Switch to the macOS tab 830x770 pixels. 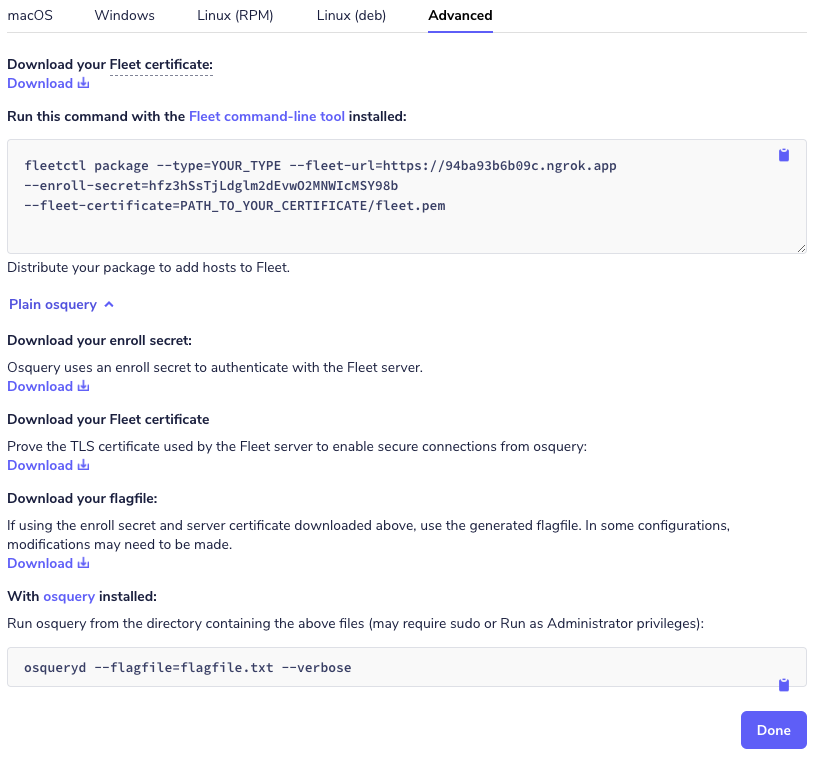[30, 15]
